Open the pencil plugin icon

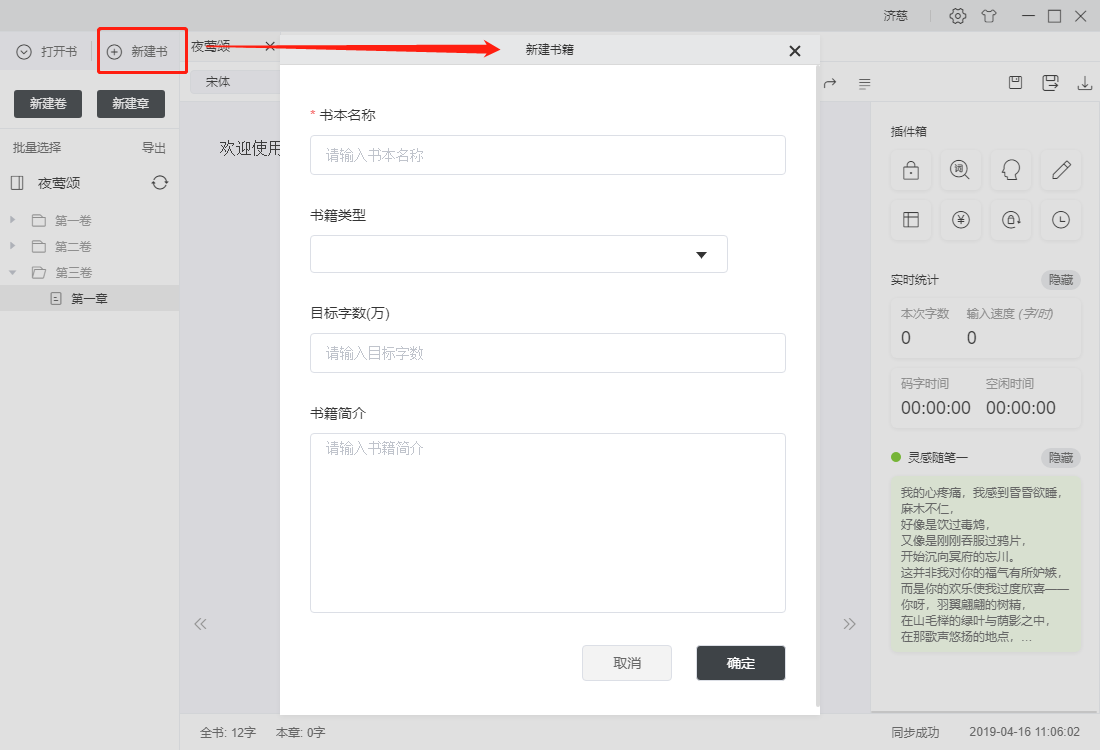pyautogui.click(x=1061, y=170)
